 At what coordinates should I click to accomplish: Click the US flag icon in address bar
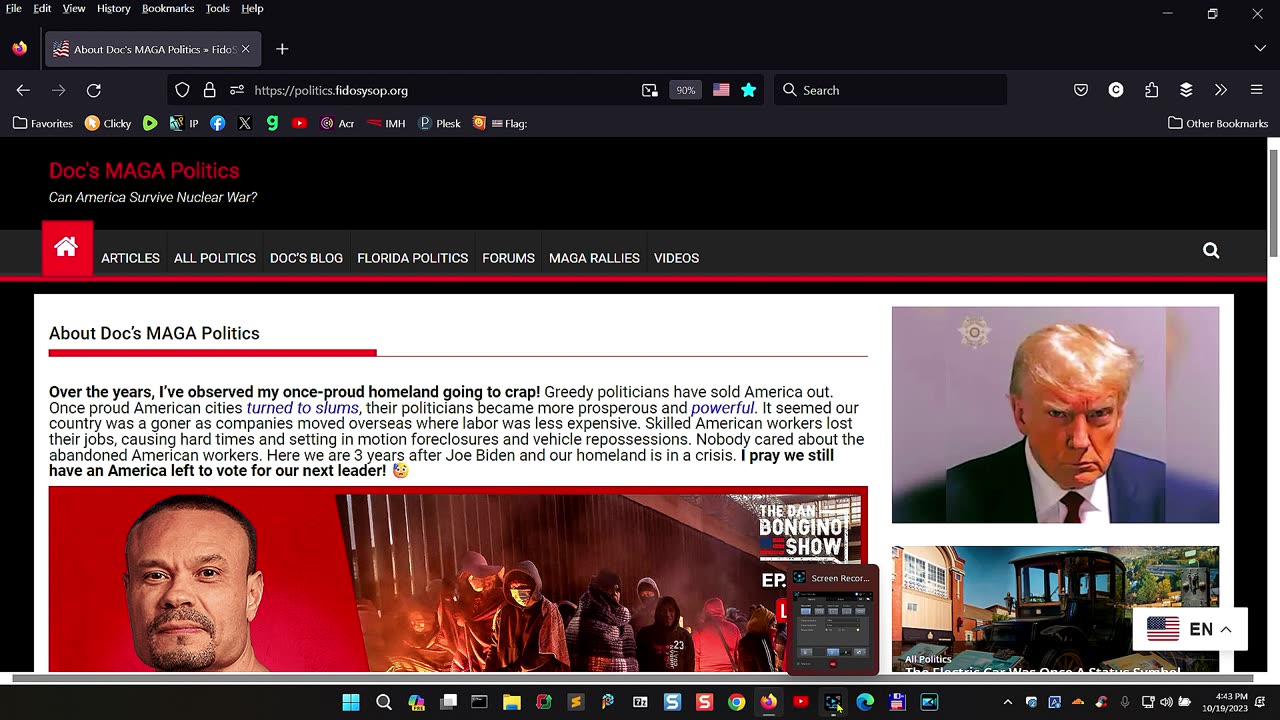pyautogui.click(x=721, y=90)
